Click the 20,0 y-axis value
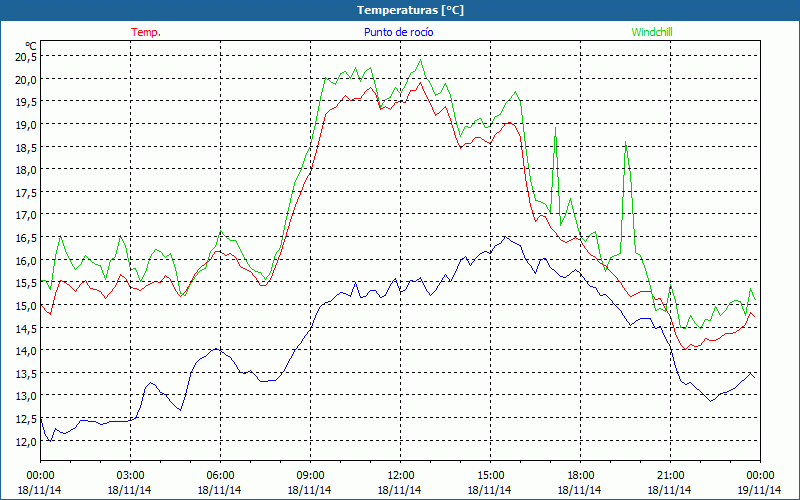 click(26, 79)
